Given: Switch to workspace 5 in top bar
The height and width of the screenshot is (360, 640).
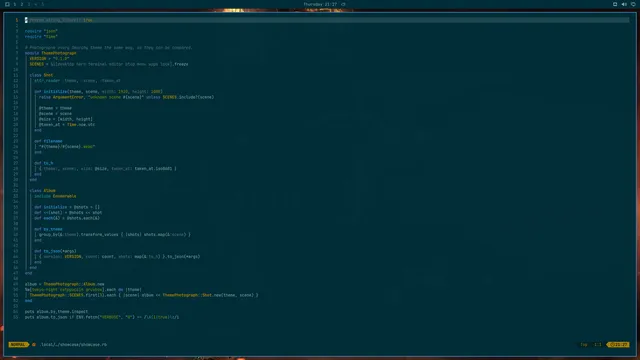Looking at the screenshot, I should pyautogui.click(x=42, y=4).
